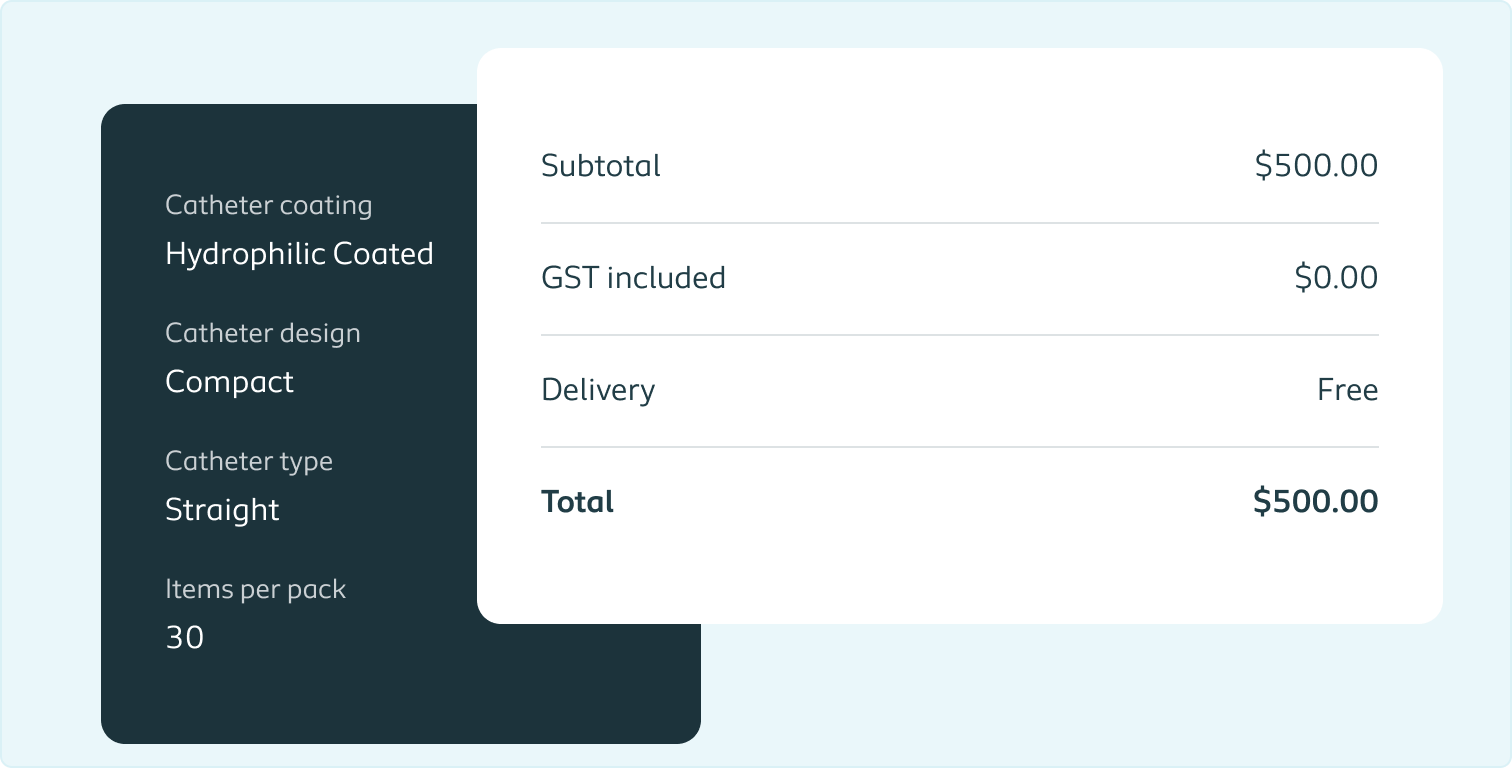Select the bold Total amount $500.00
Screen dimensions: 1512x768
click(1315, 502)
